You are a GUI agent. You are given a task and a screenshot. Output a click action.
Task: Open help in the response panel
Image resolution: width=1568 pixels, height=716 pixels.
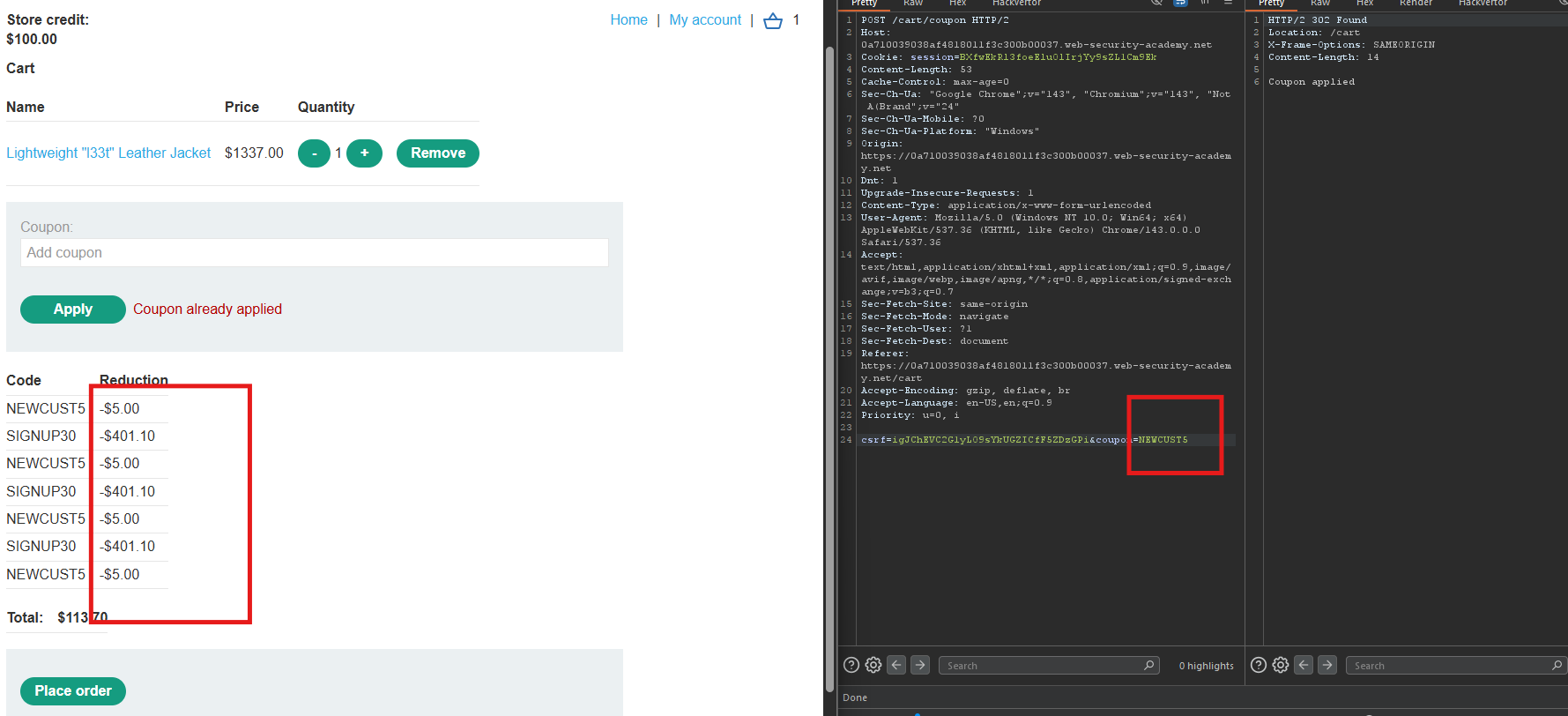coord(1259,665)
